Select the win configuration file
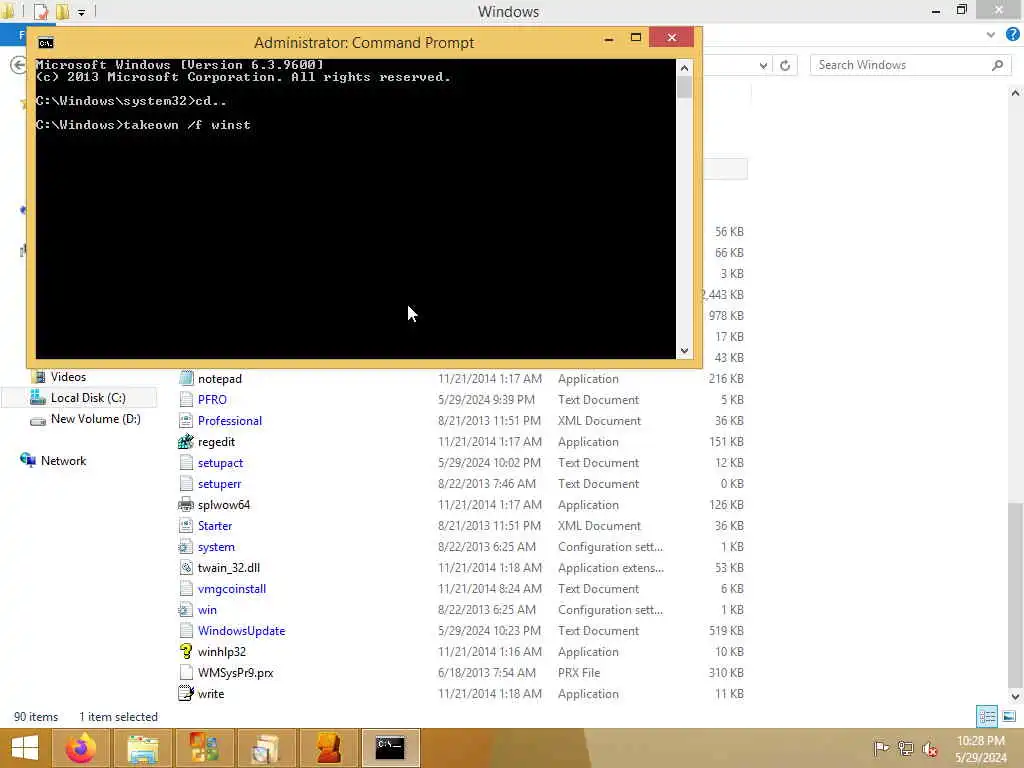This screenshot has height=768, width=1024. tap(207, 610)
